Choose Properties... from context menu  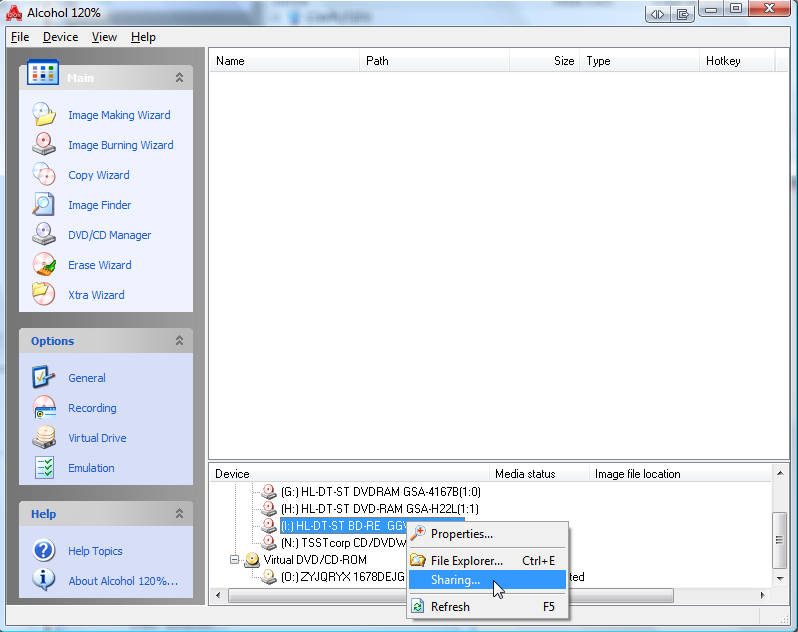[488, 534]
